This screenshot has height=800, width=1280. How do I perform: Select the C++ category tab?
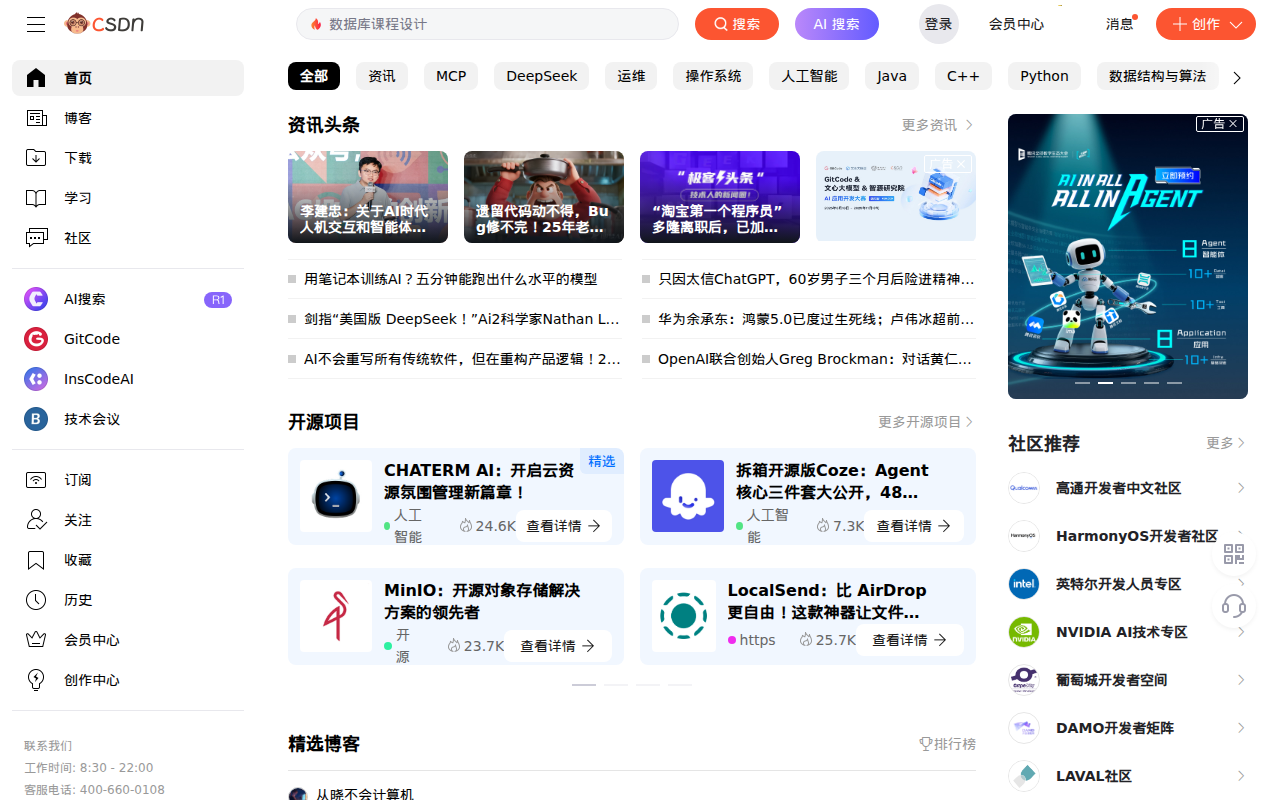pyautogui.click(x=964, y=76)
